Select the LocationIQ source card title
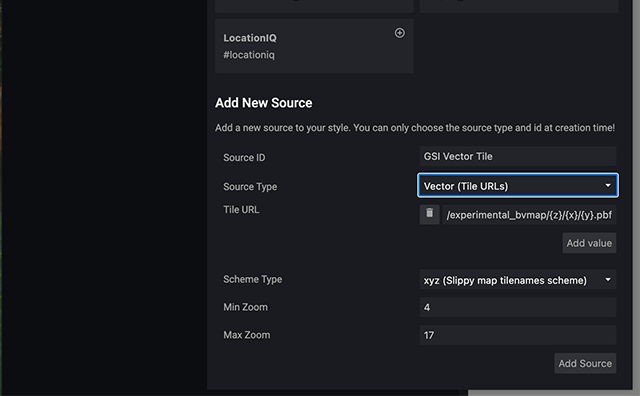The height and width of the screenshot is (396, 640). pyautogui.click(x=250, y=38)
